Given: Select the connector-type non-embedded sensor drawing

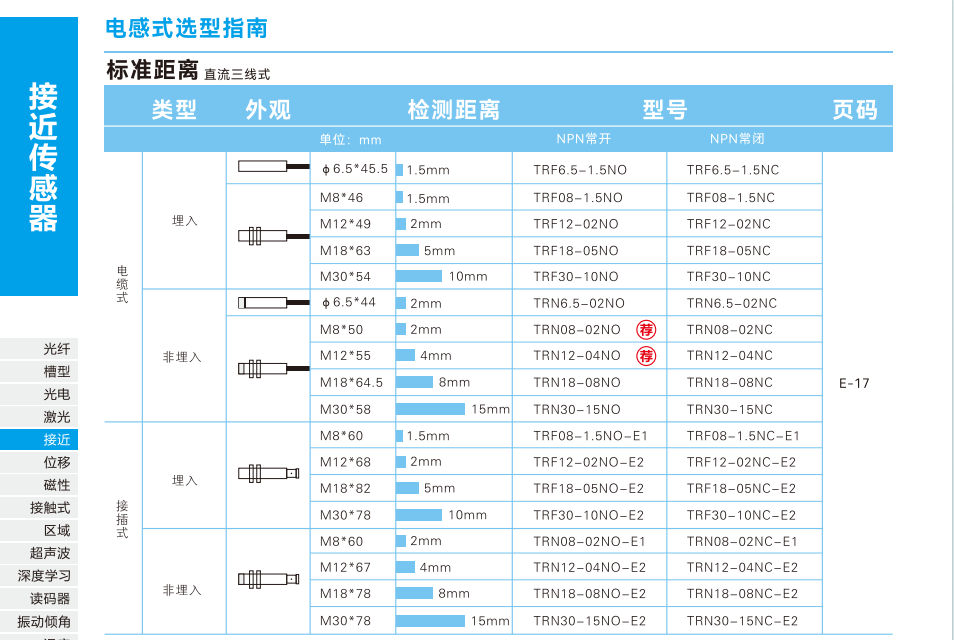Looking at the screenshot, I should click(x=268, y=579).
